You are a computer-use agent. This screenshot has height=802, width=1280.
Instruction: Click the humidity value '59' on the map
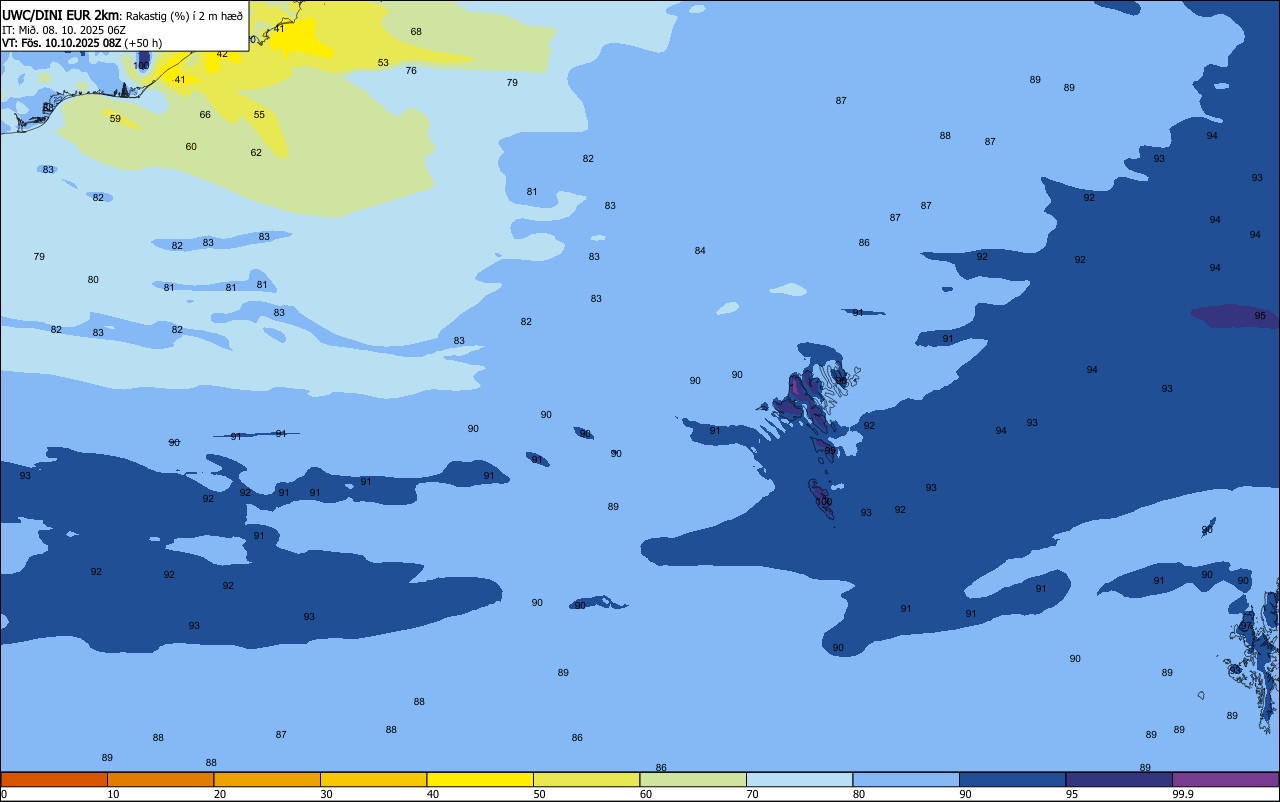[x=115, y=119]
